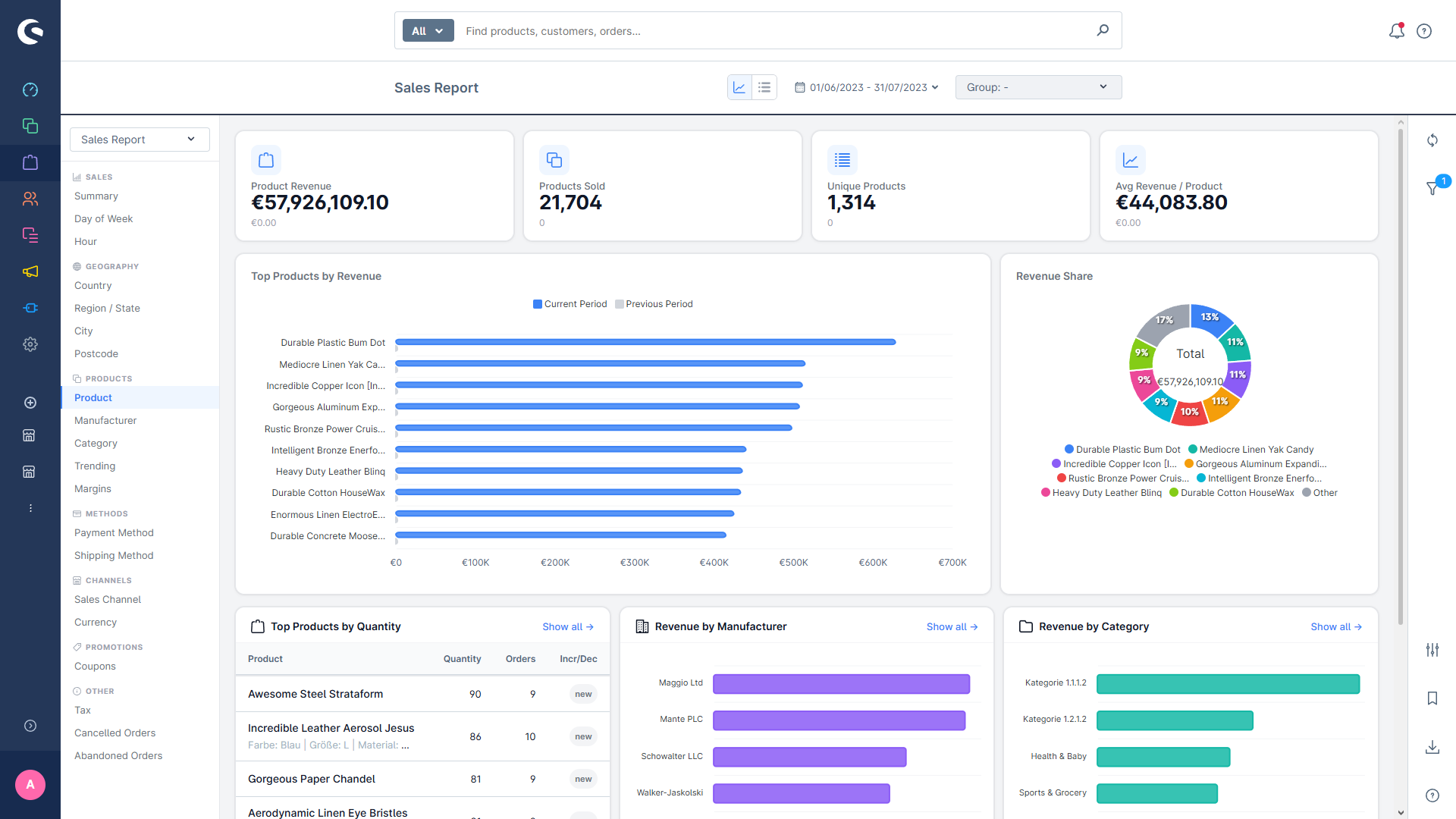Open the Marketing megaphone icon in sidebar
Viewport: 1456px width, 819px height.
tap(30, 271)
